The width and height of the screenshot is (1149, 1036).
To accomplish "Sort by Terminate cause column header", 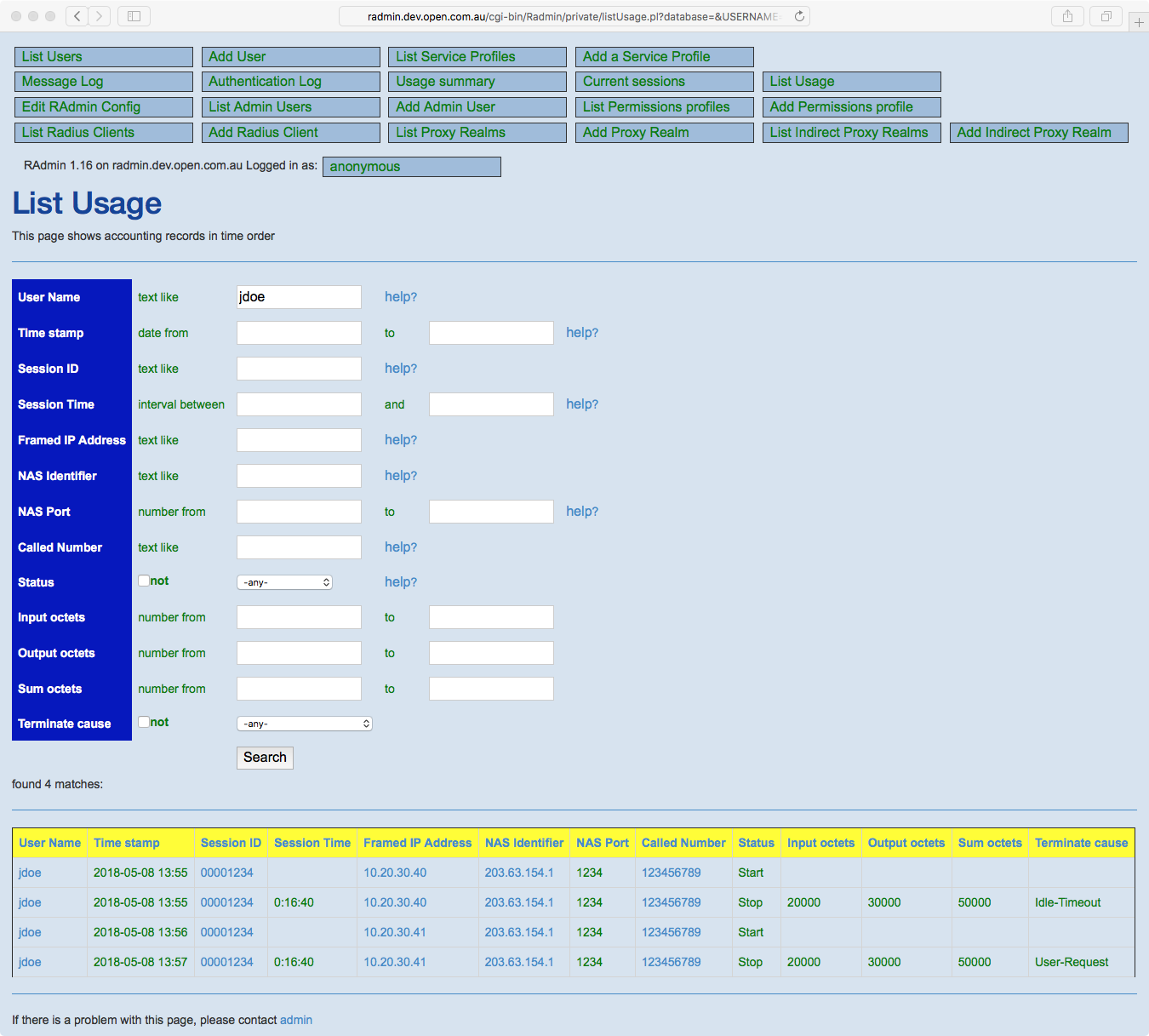I will (1081, 843).
